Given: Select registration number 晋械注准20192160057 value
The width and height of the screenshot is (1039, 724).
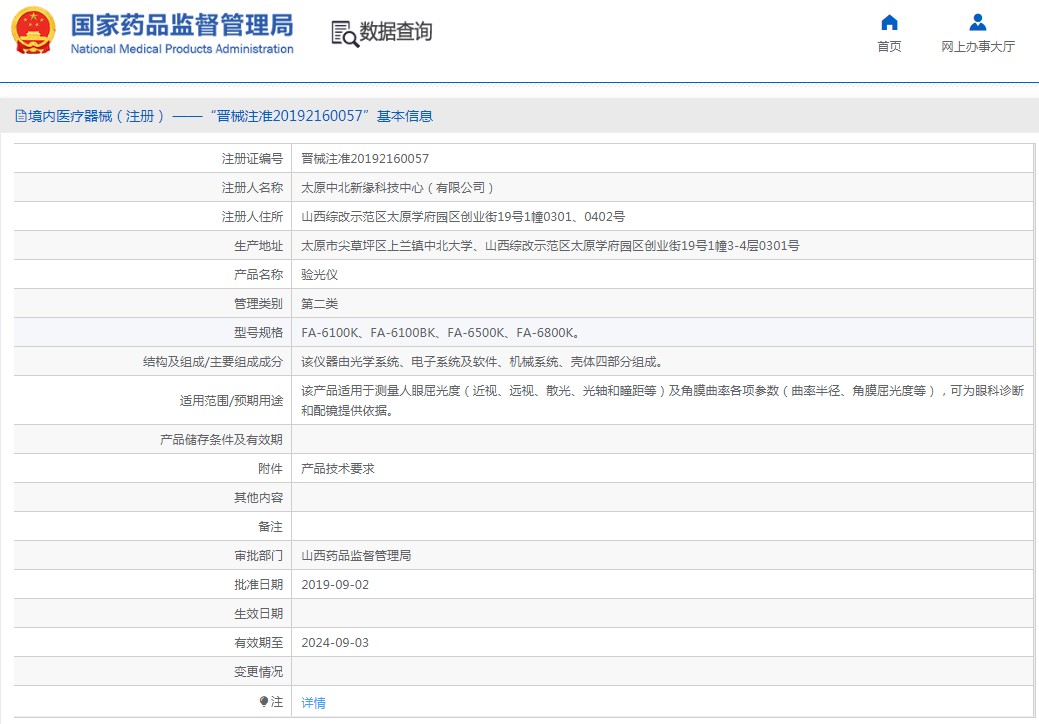Looking at the screenshot, I should click(365, 159).
